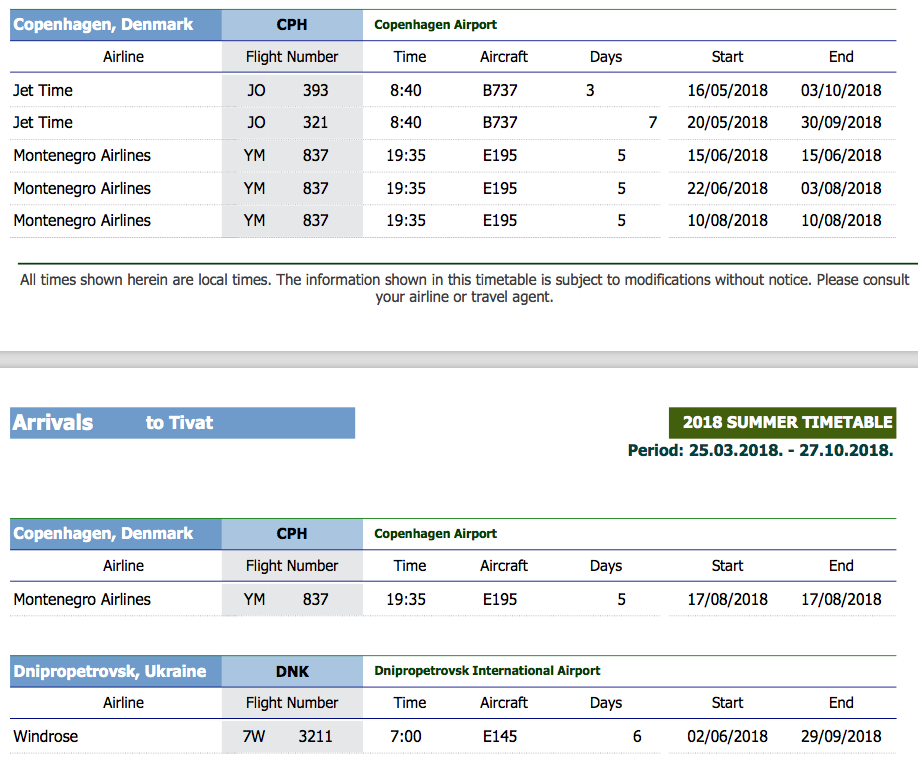Click the day value "7" for flight JO 321
Screen dimensions: 918x776
coord(653,122)
